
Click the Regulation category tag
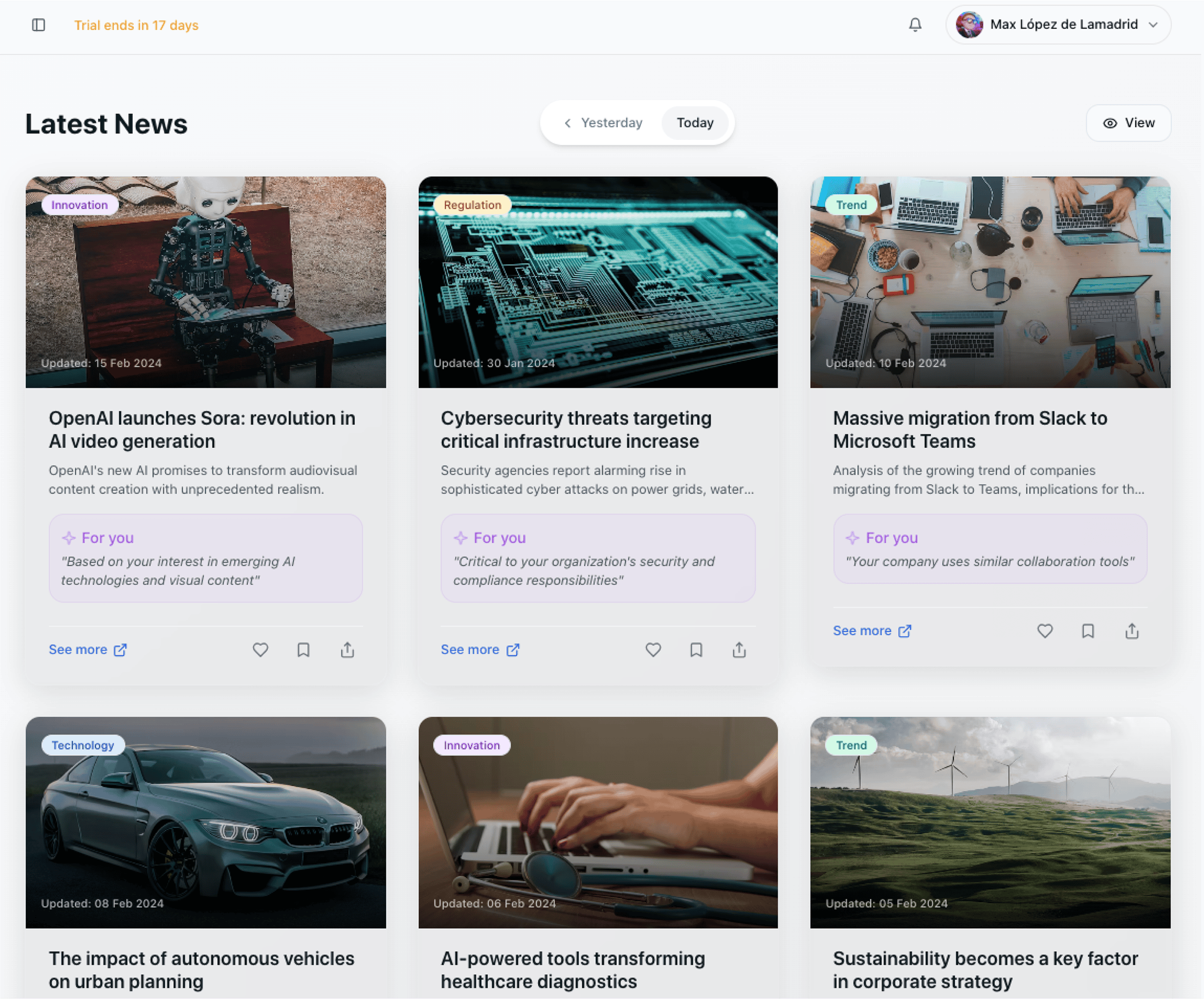pyautogui.click(x=472, y=205)
